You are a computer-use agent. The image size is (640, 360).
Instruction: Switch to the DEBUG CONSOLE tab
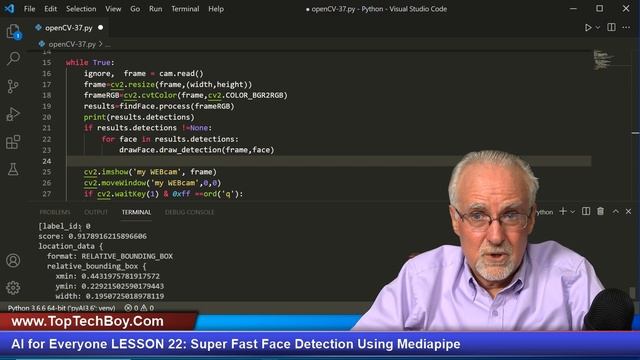189,212
